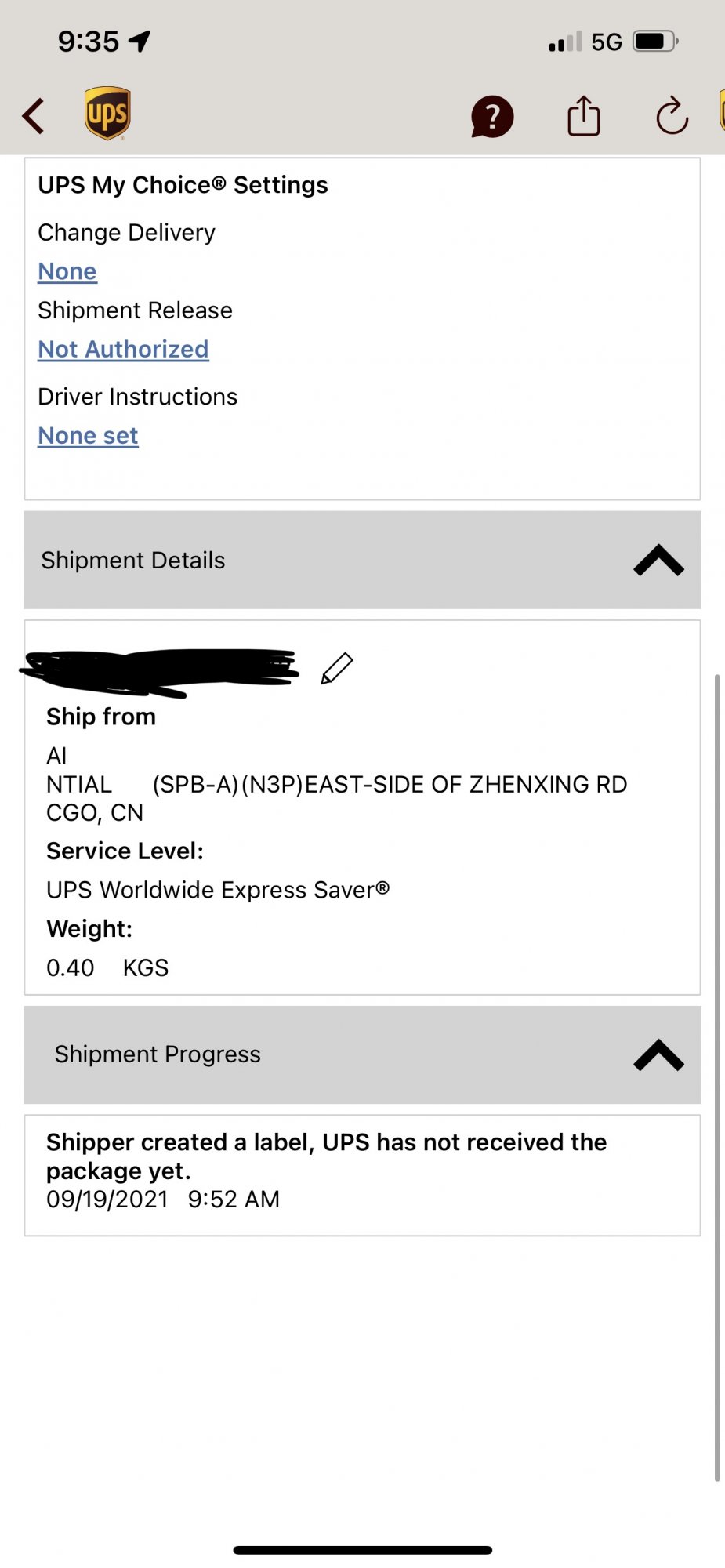Tap the Shipment Progress header label

point(158,1054)
